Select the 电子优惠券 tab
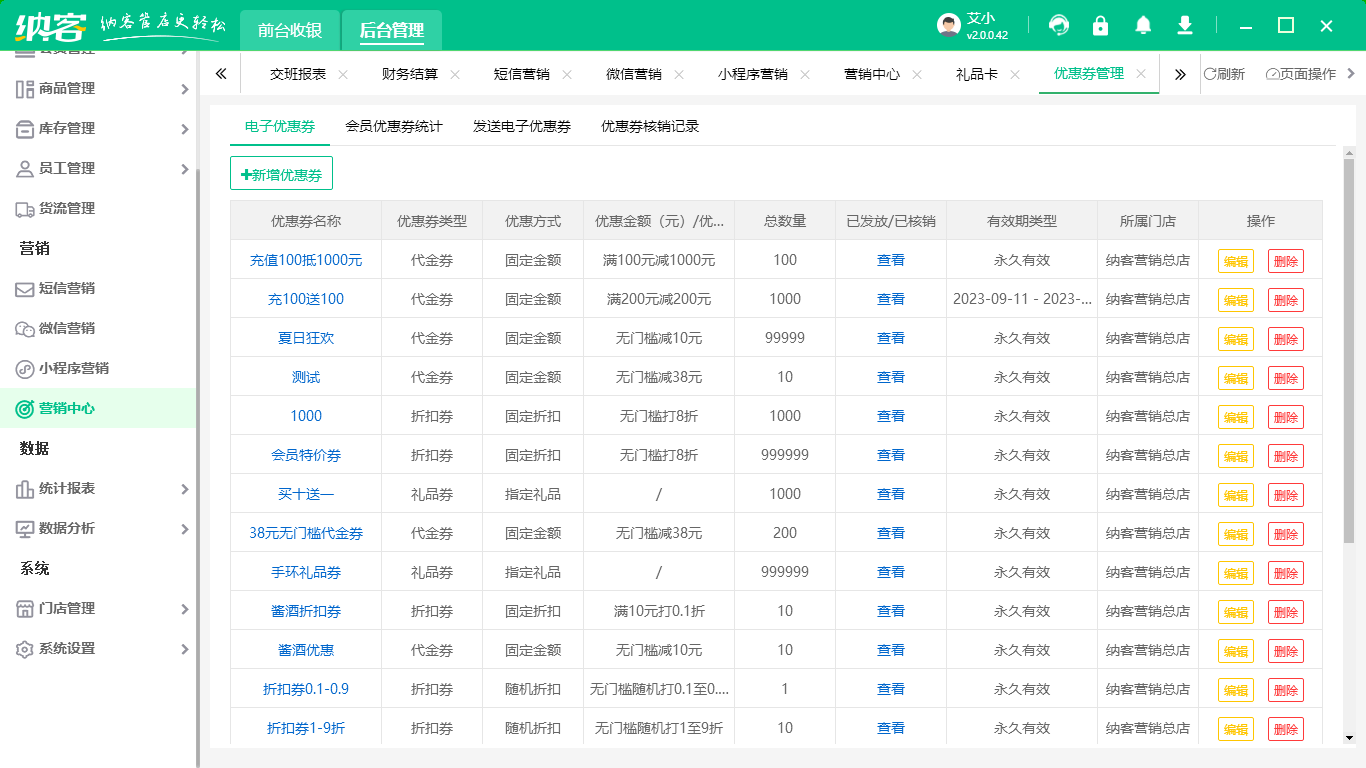 [x=280, y=126]
